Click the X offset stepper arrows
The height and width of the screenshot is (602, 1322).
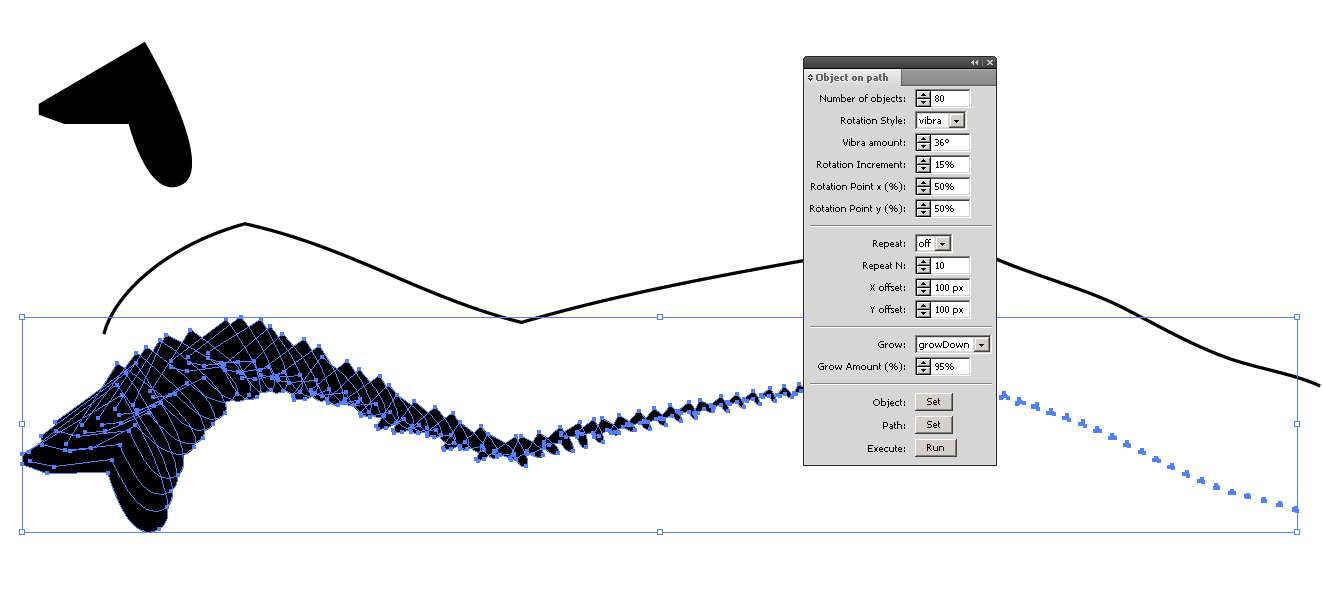pos(923,288)
